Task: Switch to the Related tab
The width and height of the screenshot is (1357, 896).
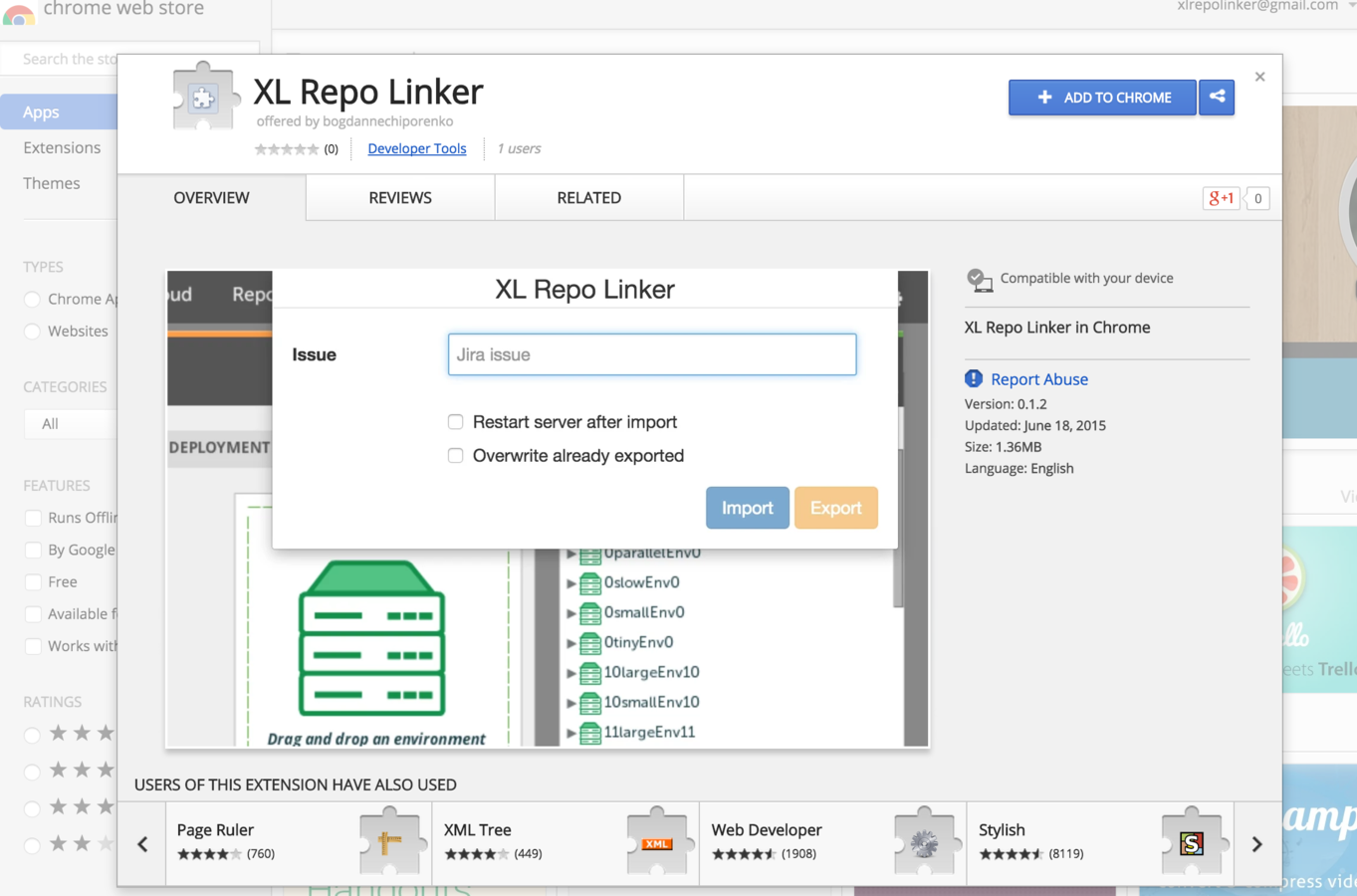Action: (x=589, y=198)
